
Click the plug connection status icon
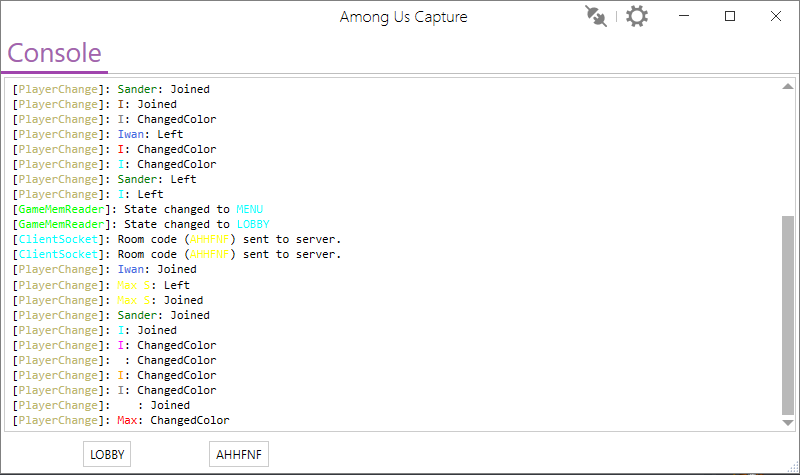597,17
